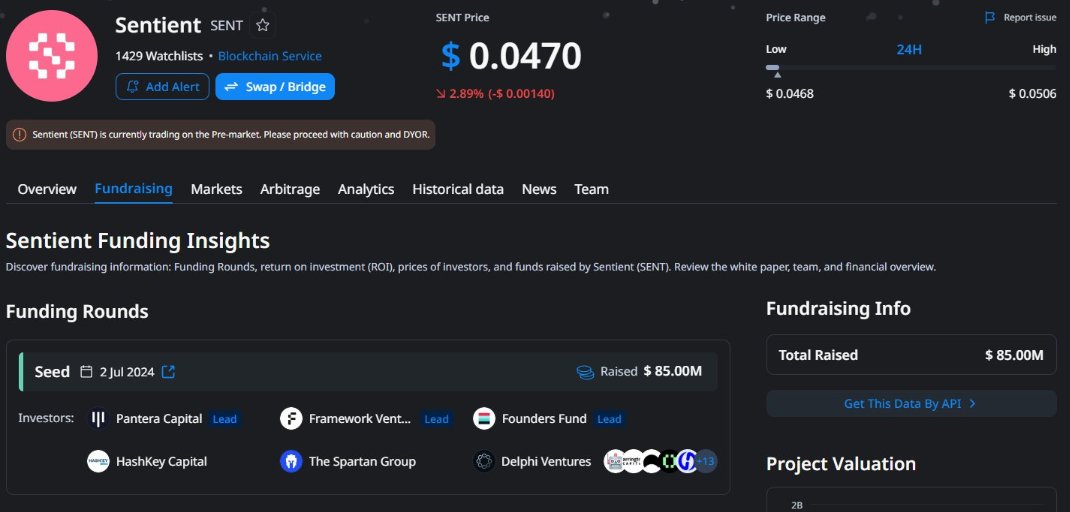Viewport: 1070px width, 512px height.
Task: Click the Report issue link
Action: tap(1030, 18)
